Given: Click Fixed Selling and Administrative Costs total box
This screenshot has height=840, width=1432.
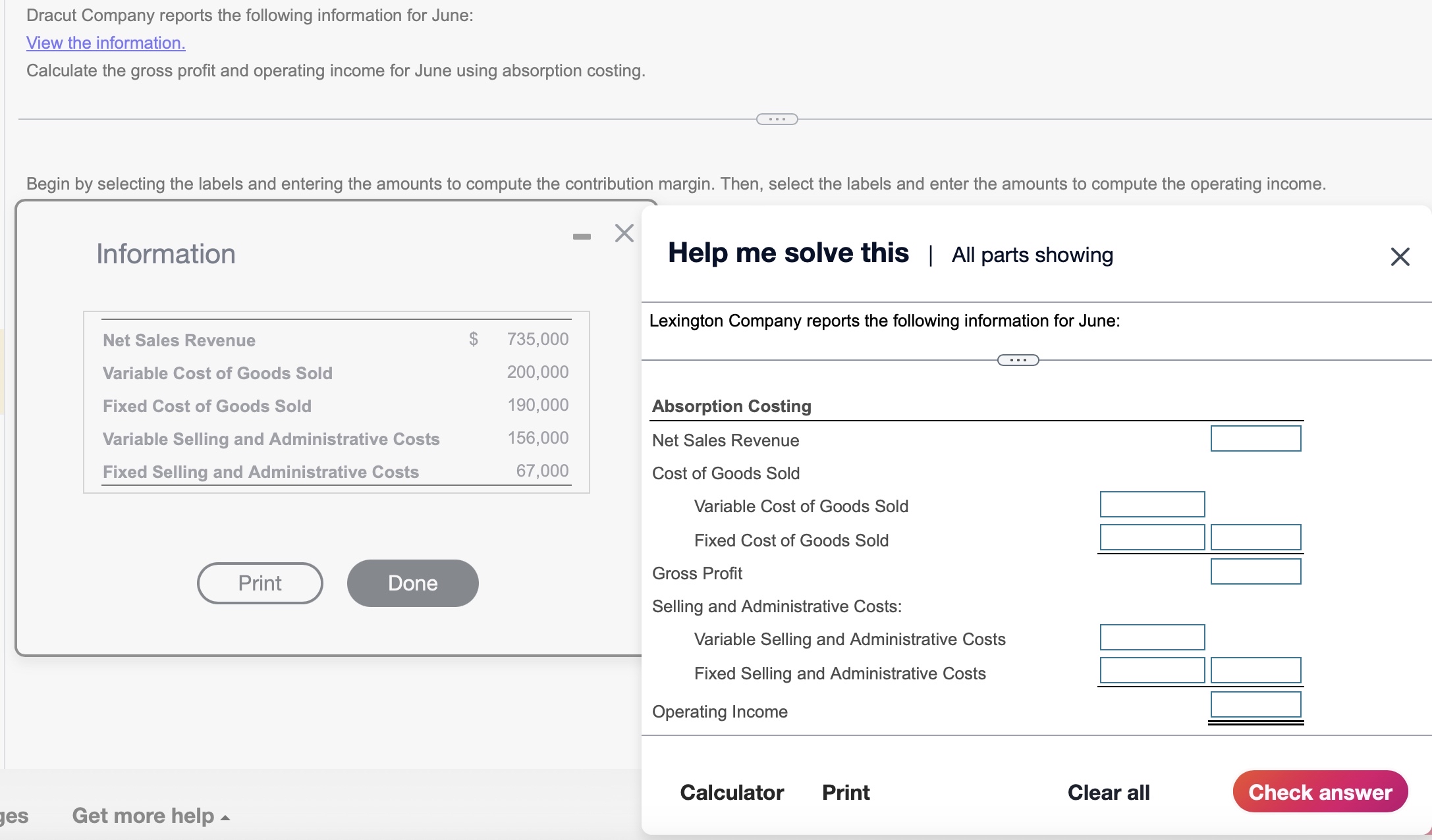Looking at the screenshot, I should point(1255,670).
